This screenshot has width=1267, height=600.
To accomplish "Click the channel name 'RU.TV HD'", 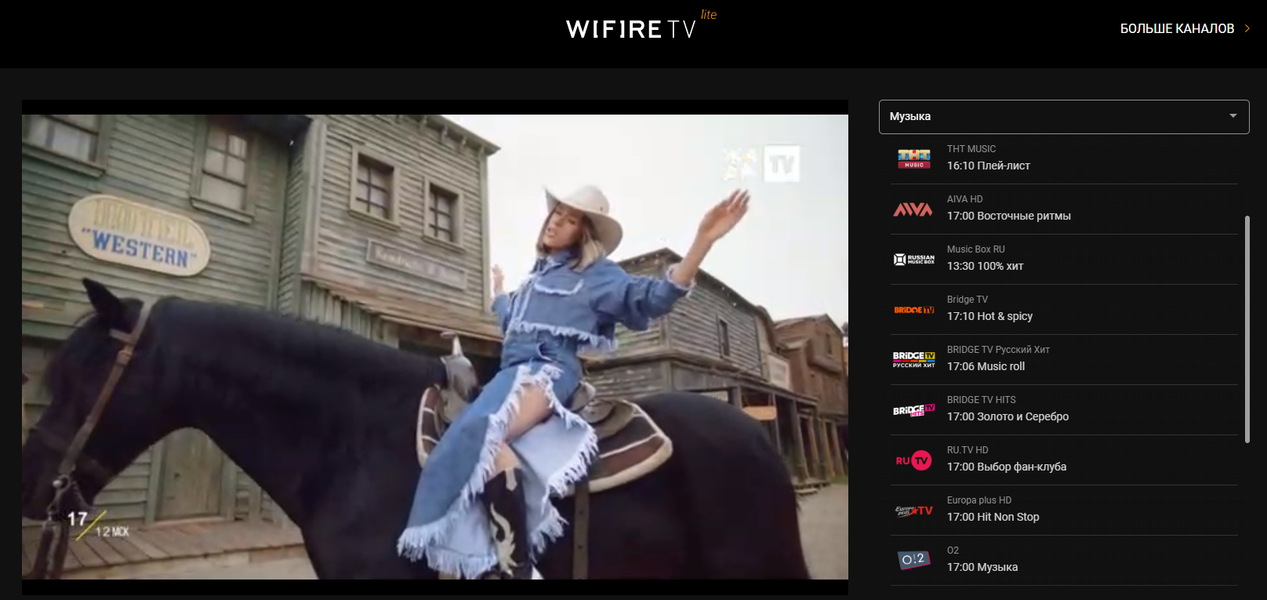I will (x=968, y=450).
